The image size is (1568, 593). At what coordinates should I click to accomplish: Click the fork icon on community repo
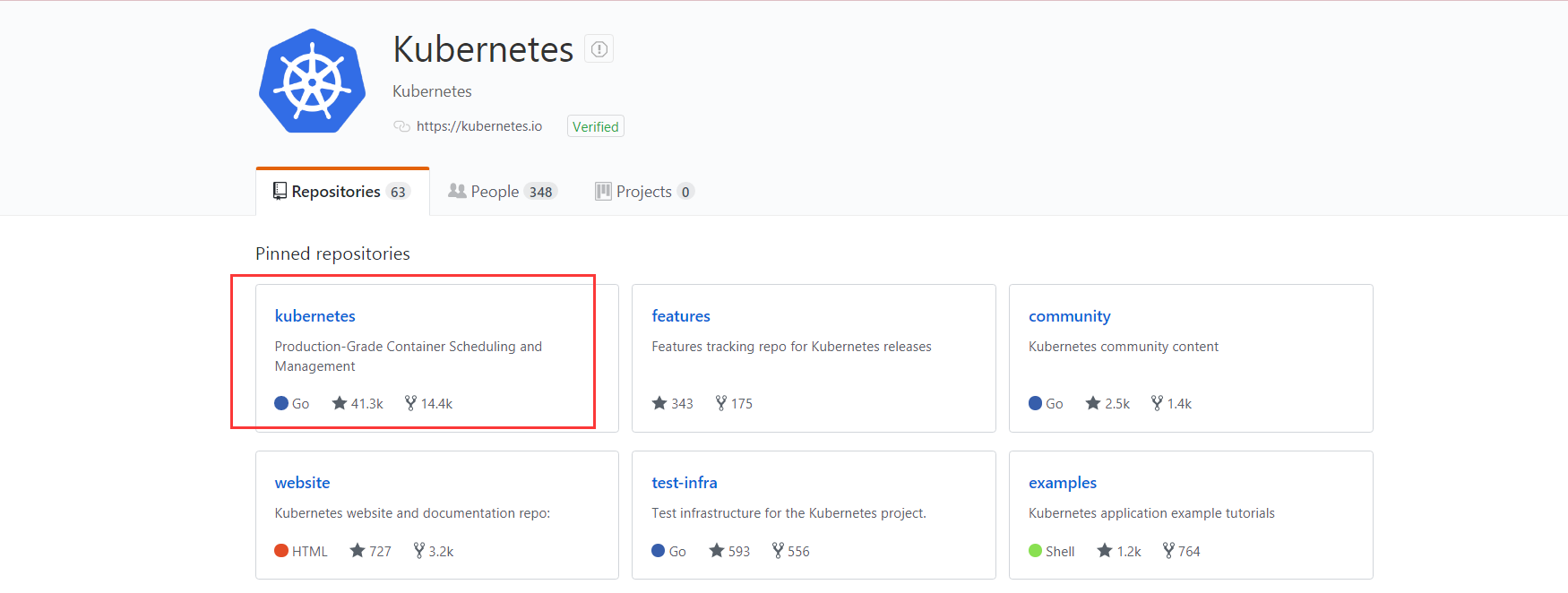pos(1157,403)
